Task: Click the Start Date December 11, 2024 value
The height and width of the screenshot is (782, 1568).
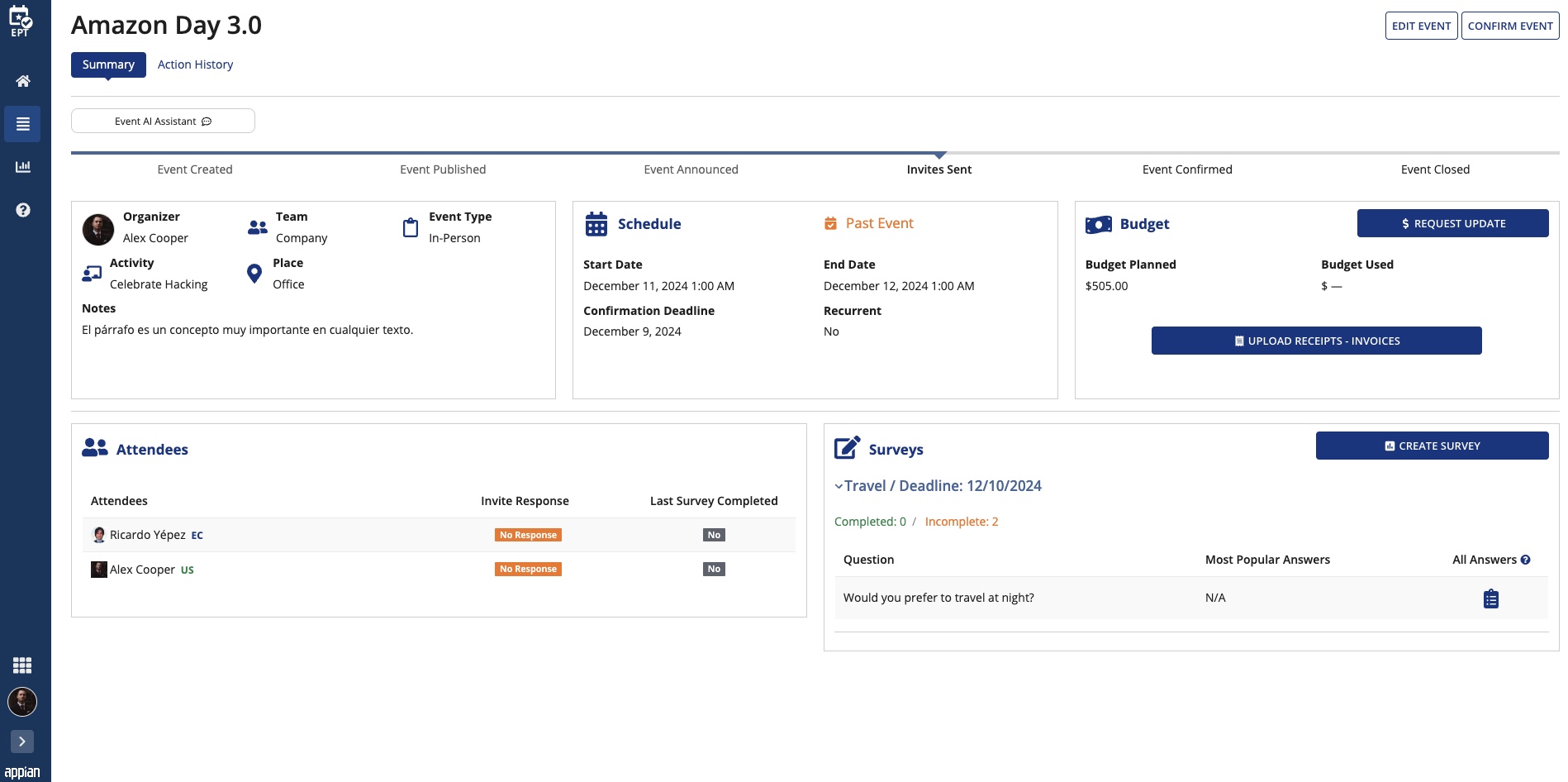Action: (659, 286)
